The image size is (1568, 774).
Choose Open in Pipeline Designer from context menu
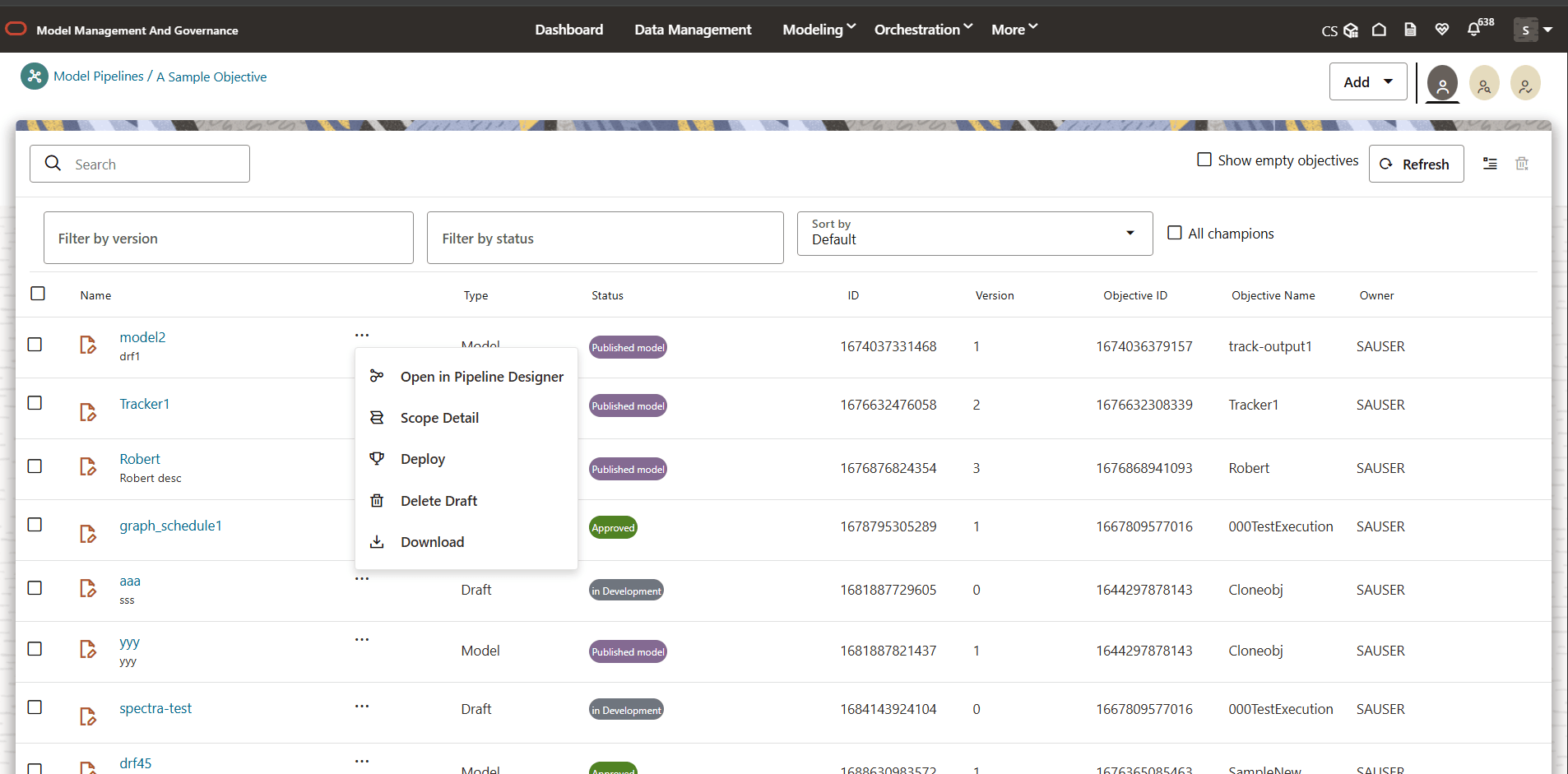[481, 377]
